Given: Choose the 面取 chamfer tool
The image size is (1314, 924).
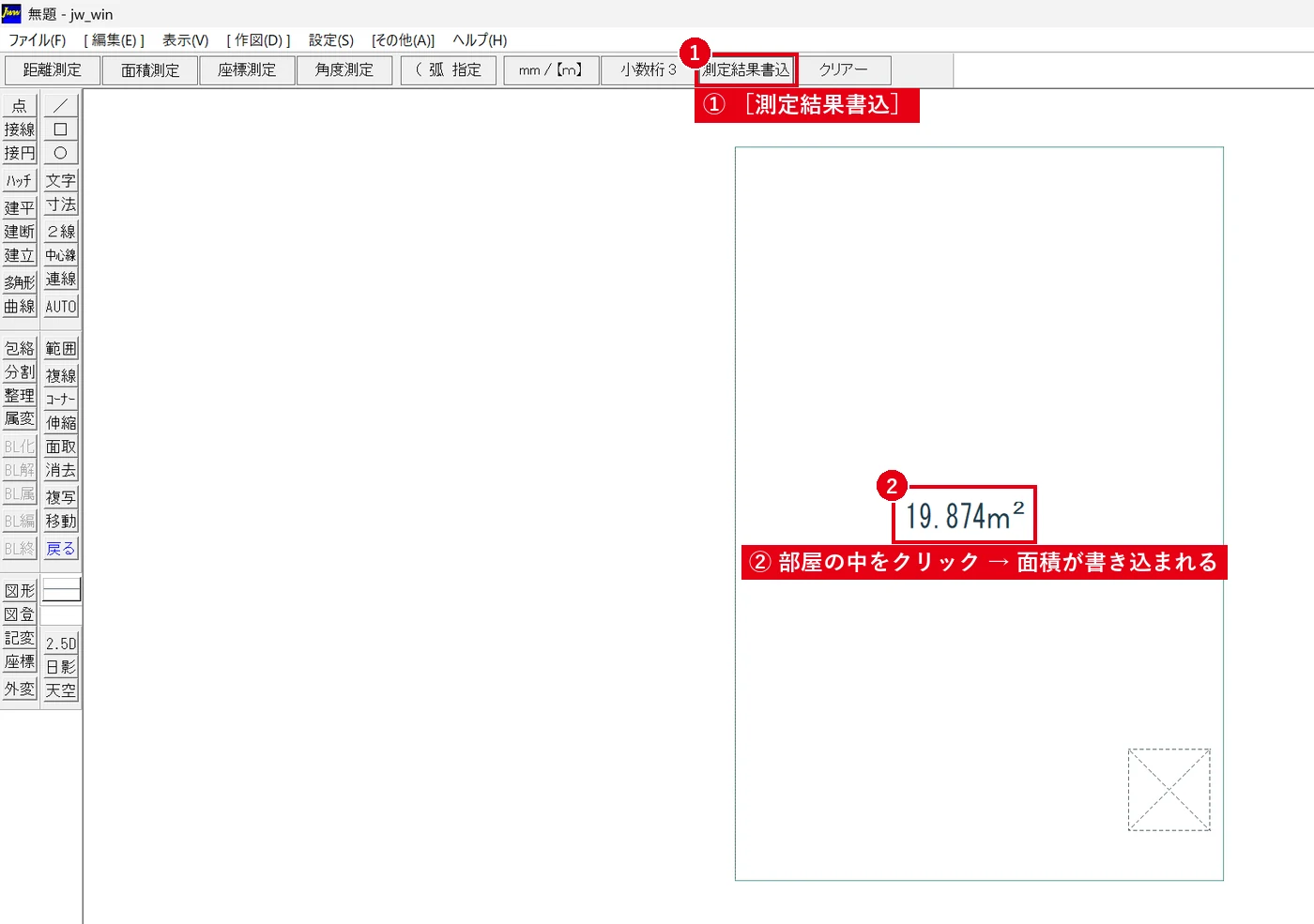Looking at the screenshot, I should click(61, 447).
